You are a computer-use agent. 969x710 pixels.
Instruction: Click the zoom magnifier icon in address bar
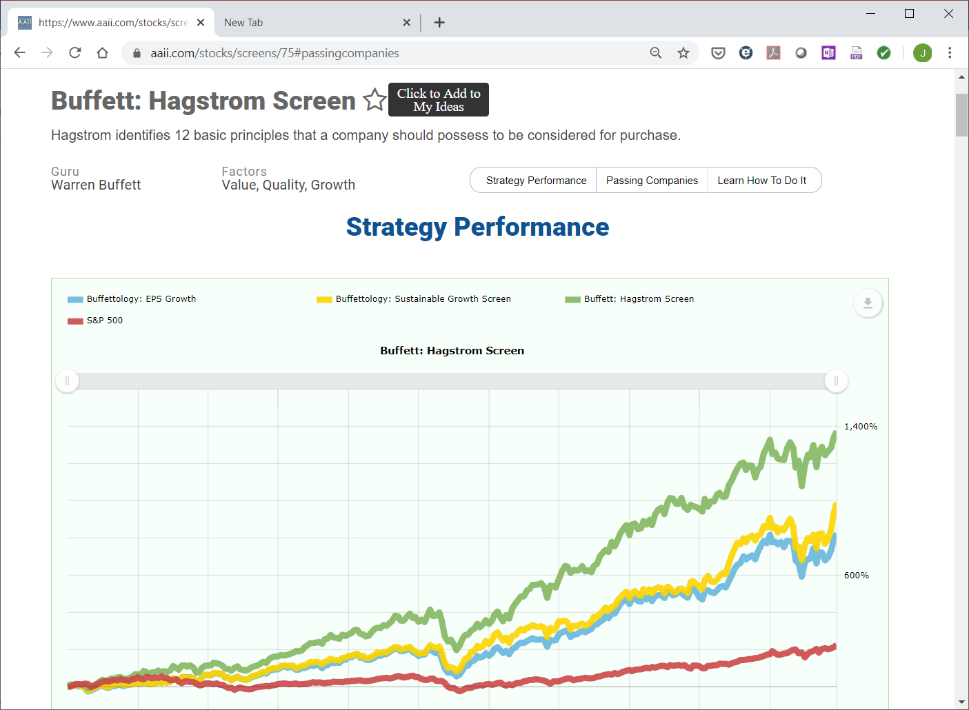[x=656, y=53]
